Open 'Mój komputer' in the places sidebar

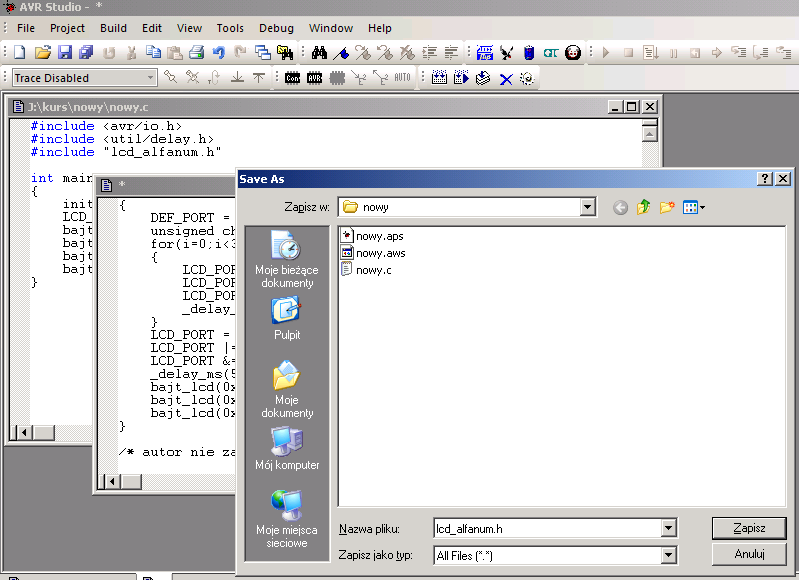pyautogui.click(x=287, y=447)
